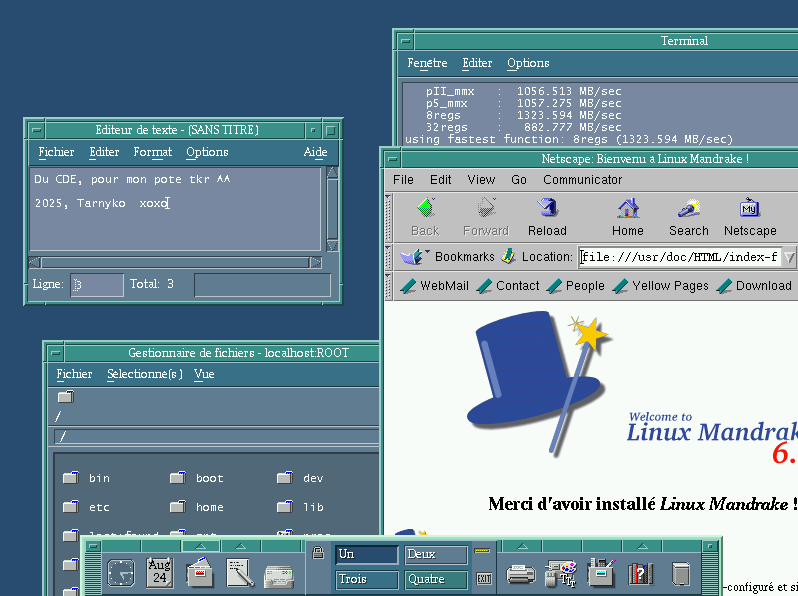Open Search in Netscape toolbar
Screen dimensions: 798x596
click(689, 217)
